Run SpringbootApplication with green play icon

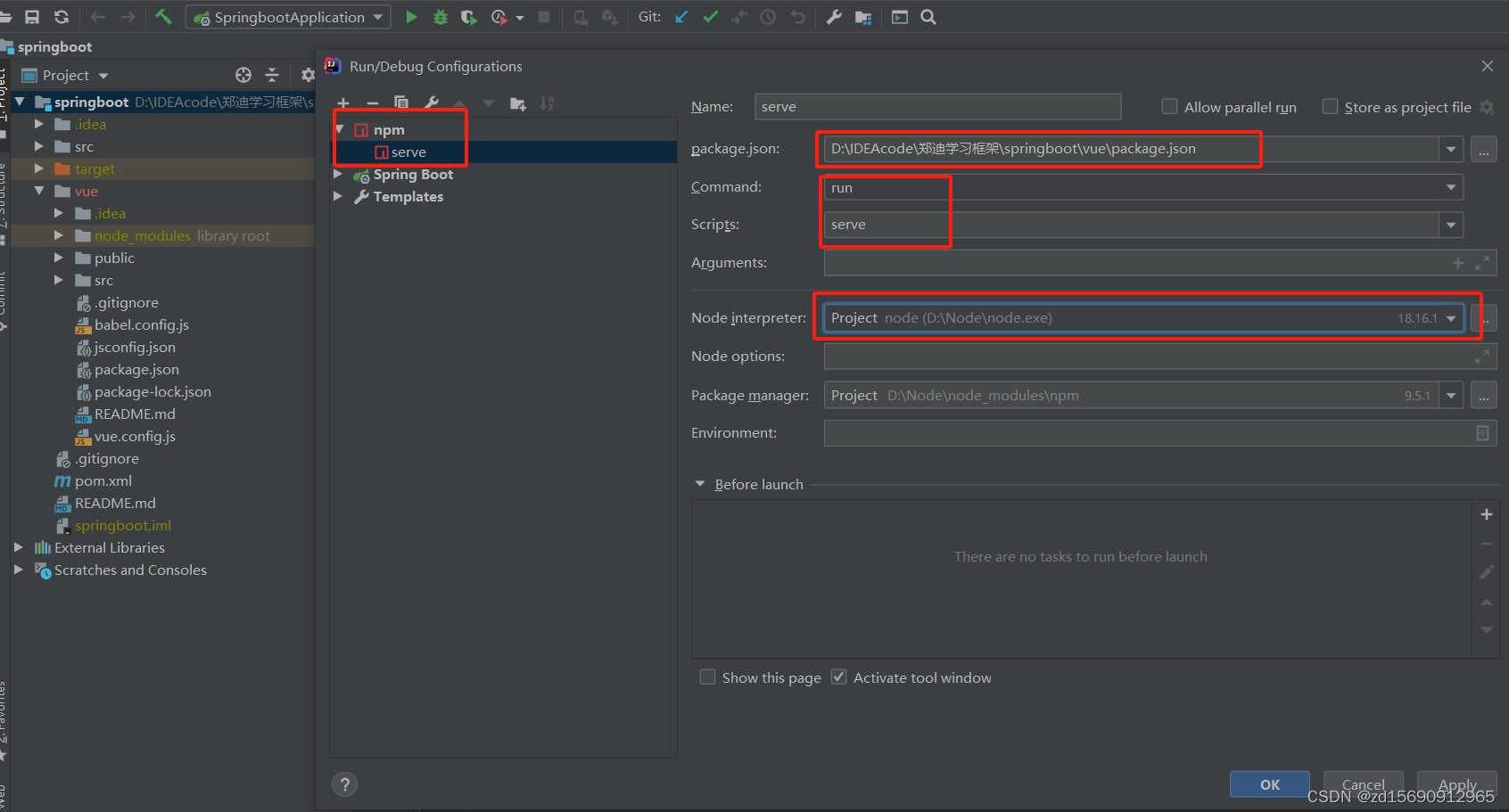click(411, 17)
